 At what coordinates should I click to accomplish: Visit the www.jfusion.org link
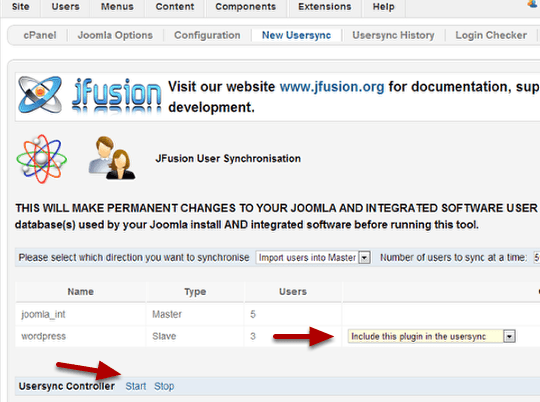[x=332, y=87]
